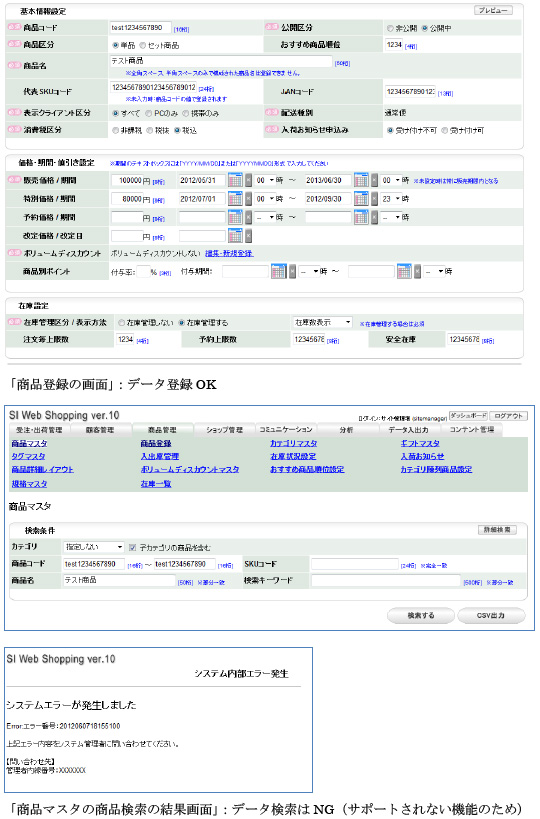Clear the 付与期間 end date
540x819 pixels.
coord(418,271)
